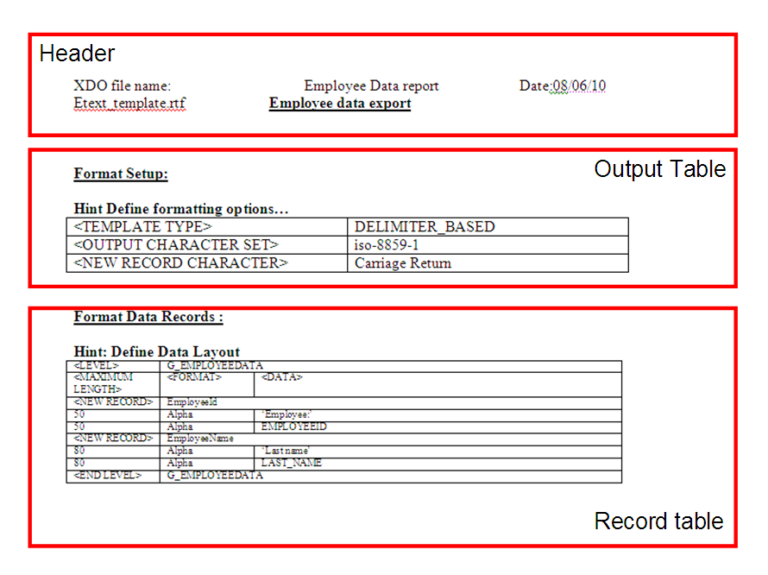The width and height of the screenshot is (768, 575).
Task: Click the <NEW RECORD CHARACTER> cell
Action: [x=180, y=263]
